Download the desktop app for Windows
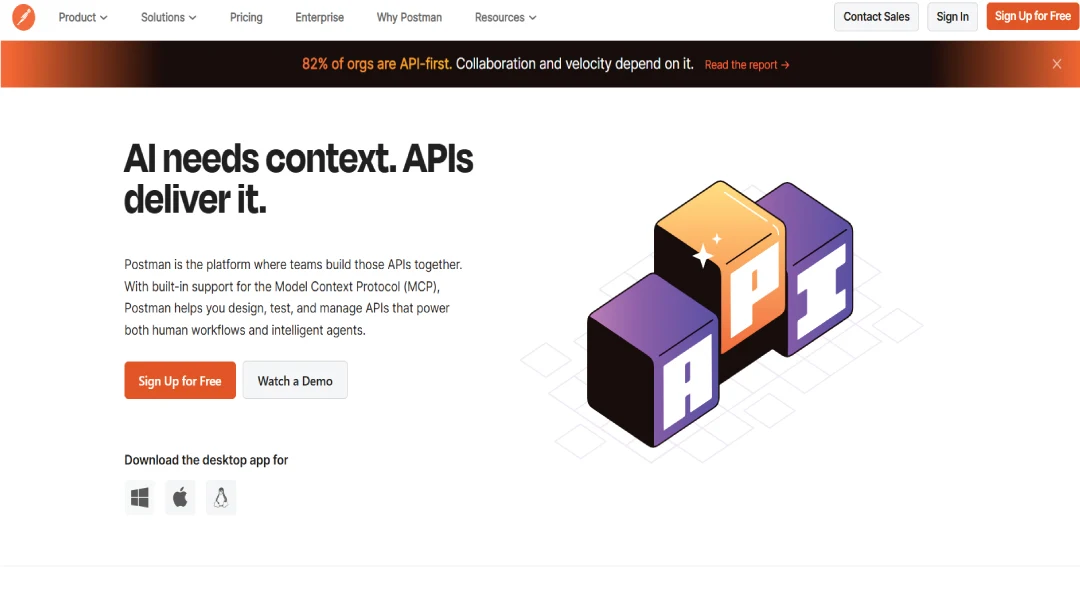 (140, 497)
